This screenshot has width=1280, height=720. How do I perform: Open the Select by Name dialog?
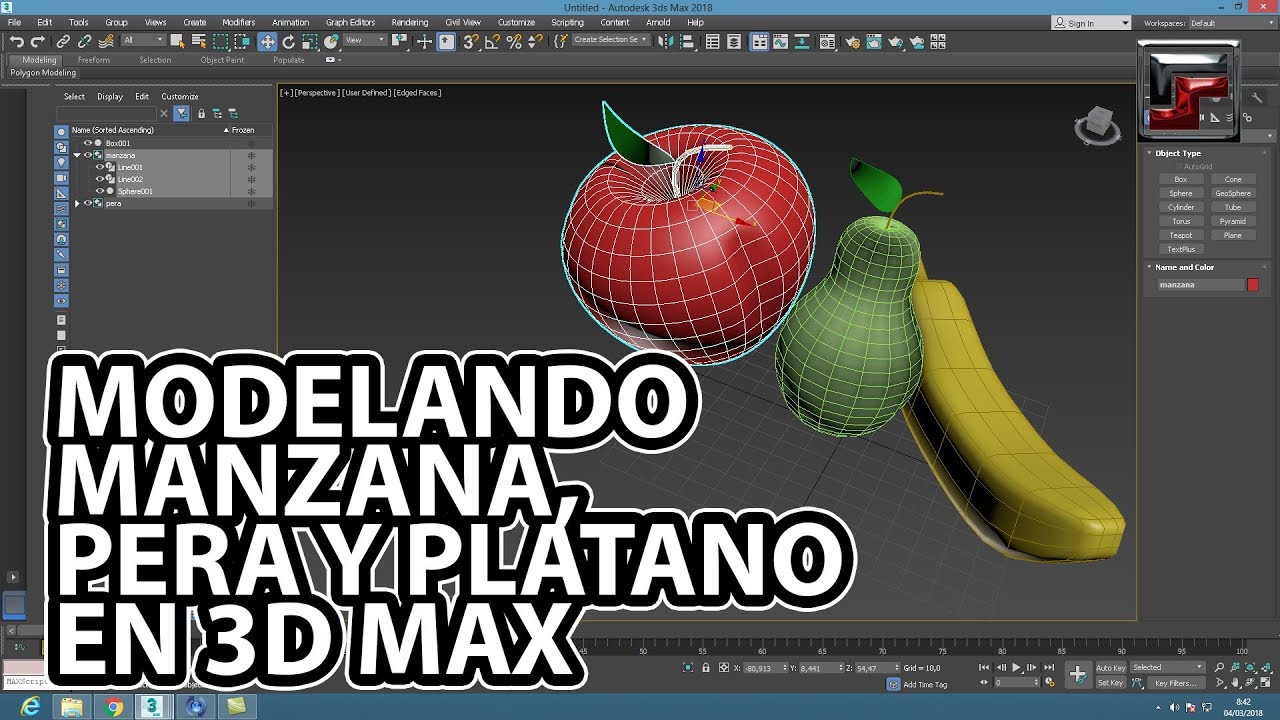(x=198, y=41)
